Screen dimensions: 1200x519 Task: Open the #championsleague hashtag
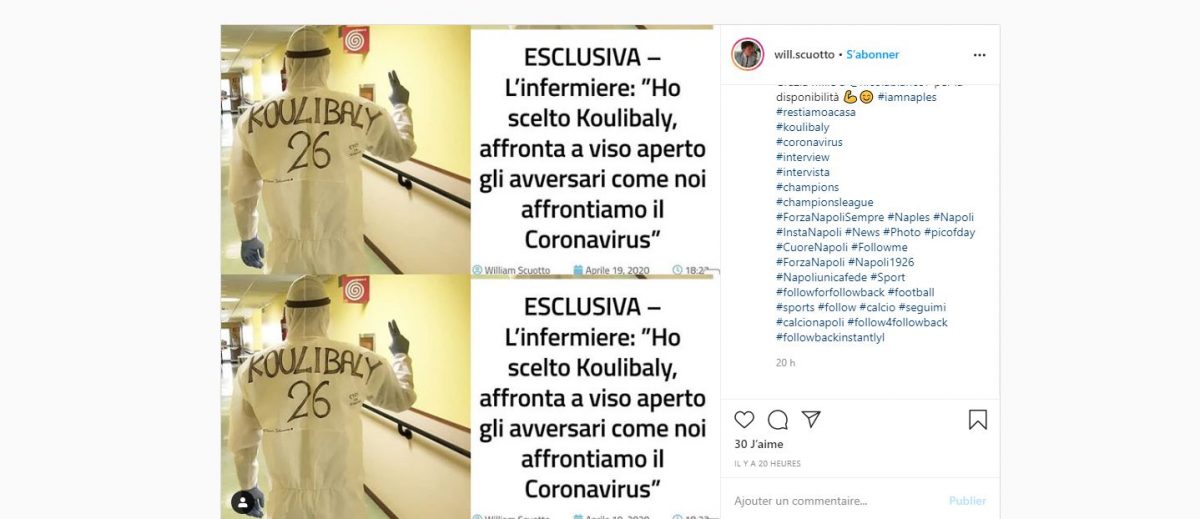click(x=824, y=202)
